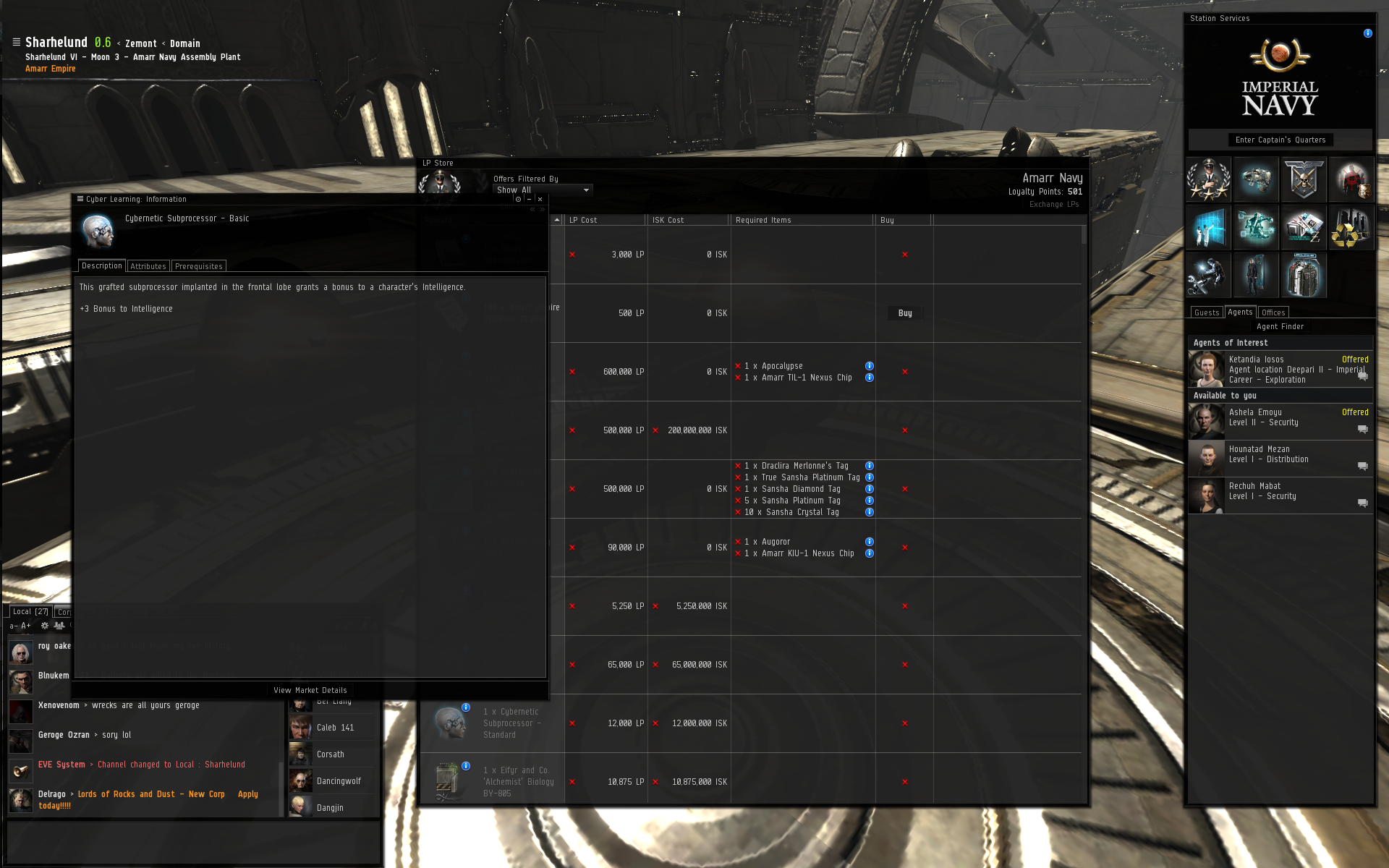
Task: Open the character re-customization service icon
Action: 1256,275
